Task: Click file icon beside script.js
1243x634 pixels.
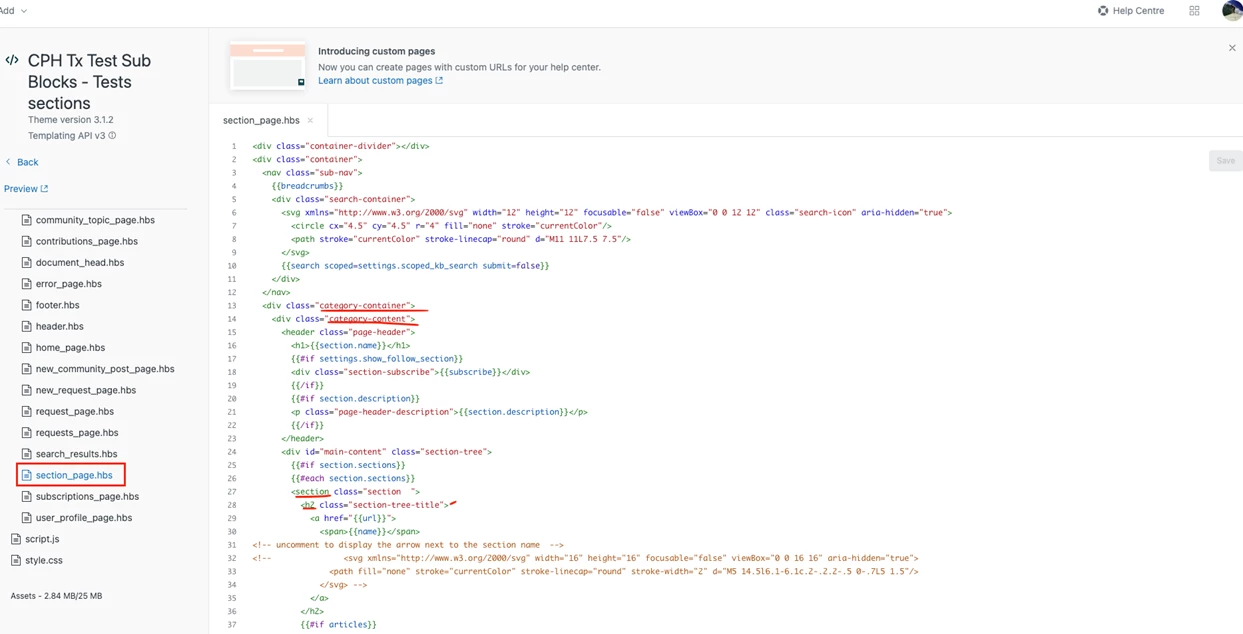Action: pos(16,539)
